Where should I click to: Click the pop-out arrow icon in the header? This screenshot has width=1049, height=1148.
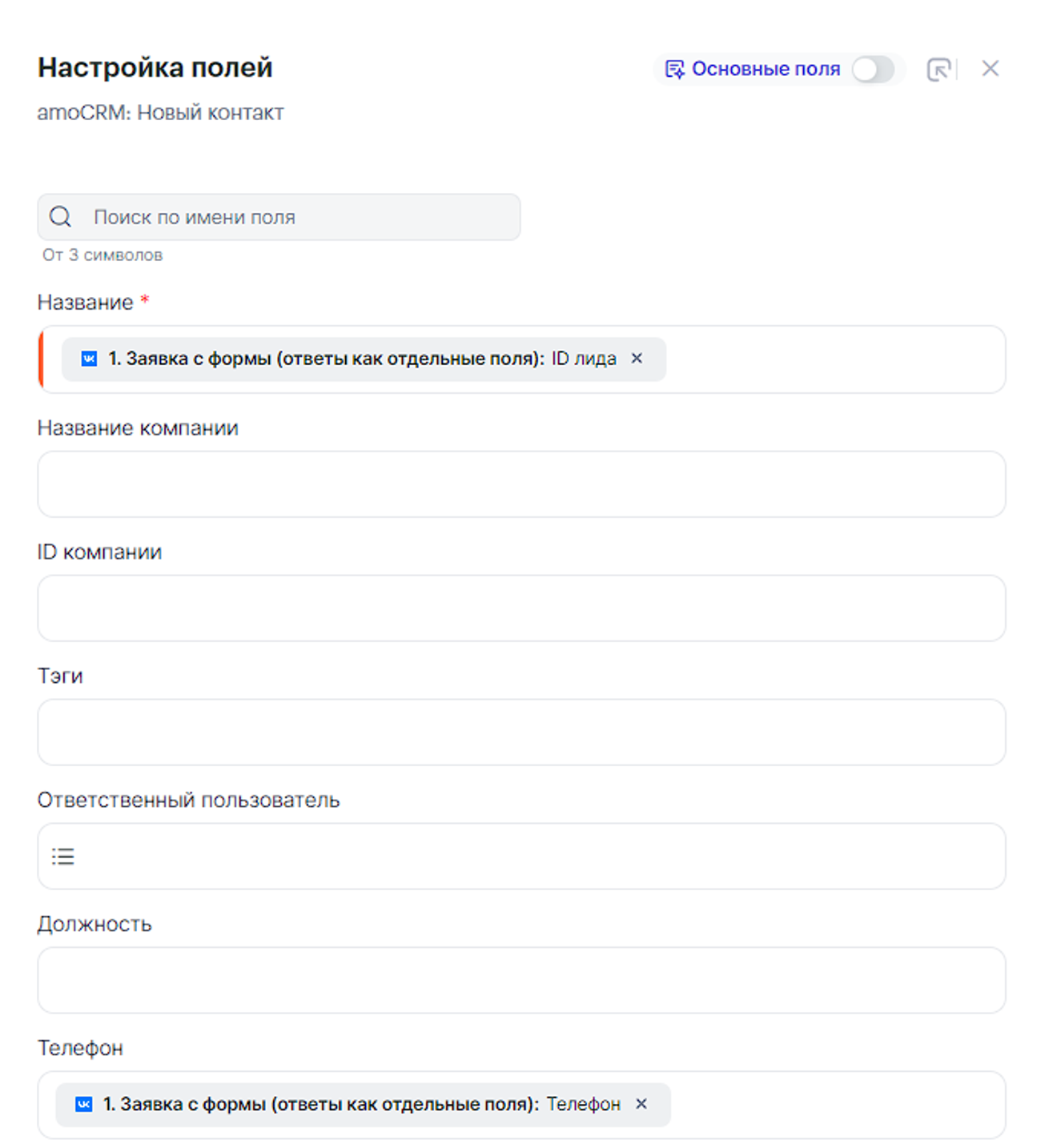pyautogui.click(x=938, y=70)
